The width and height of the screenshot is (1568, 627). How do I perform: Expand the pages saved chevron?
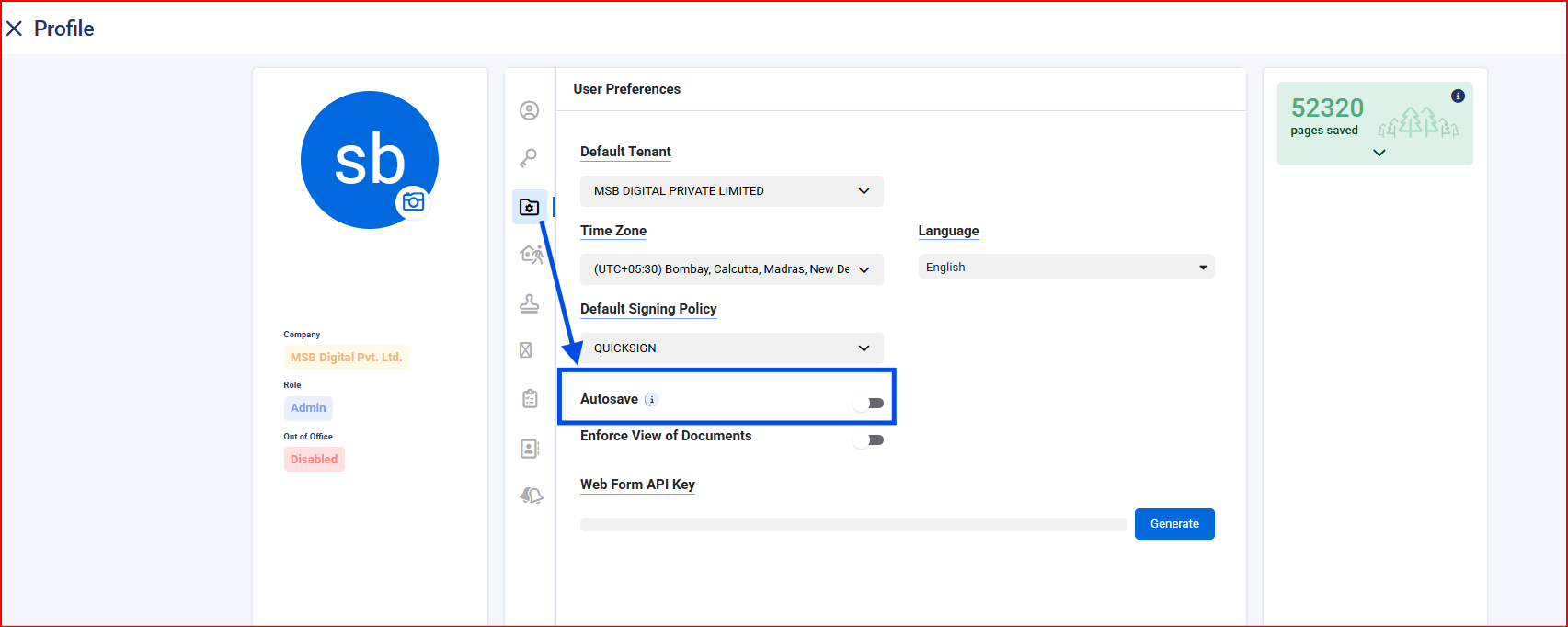coord(1379,153)
